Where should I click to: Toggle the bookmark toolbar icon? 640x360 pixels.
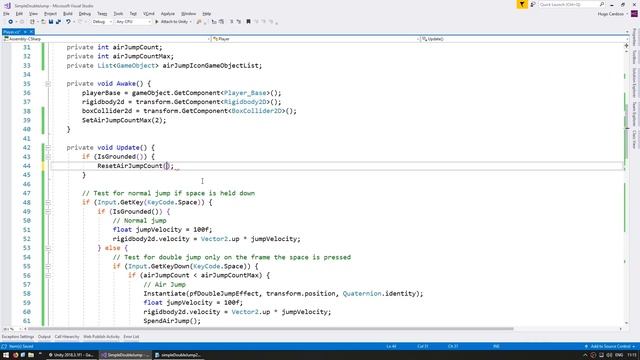coord(248,22)
